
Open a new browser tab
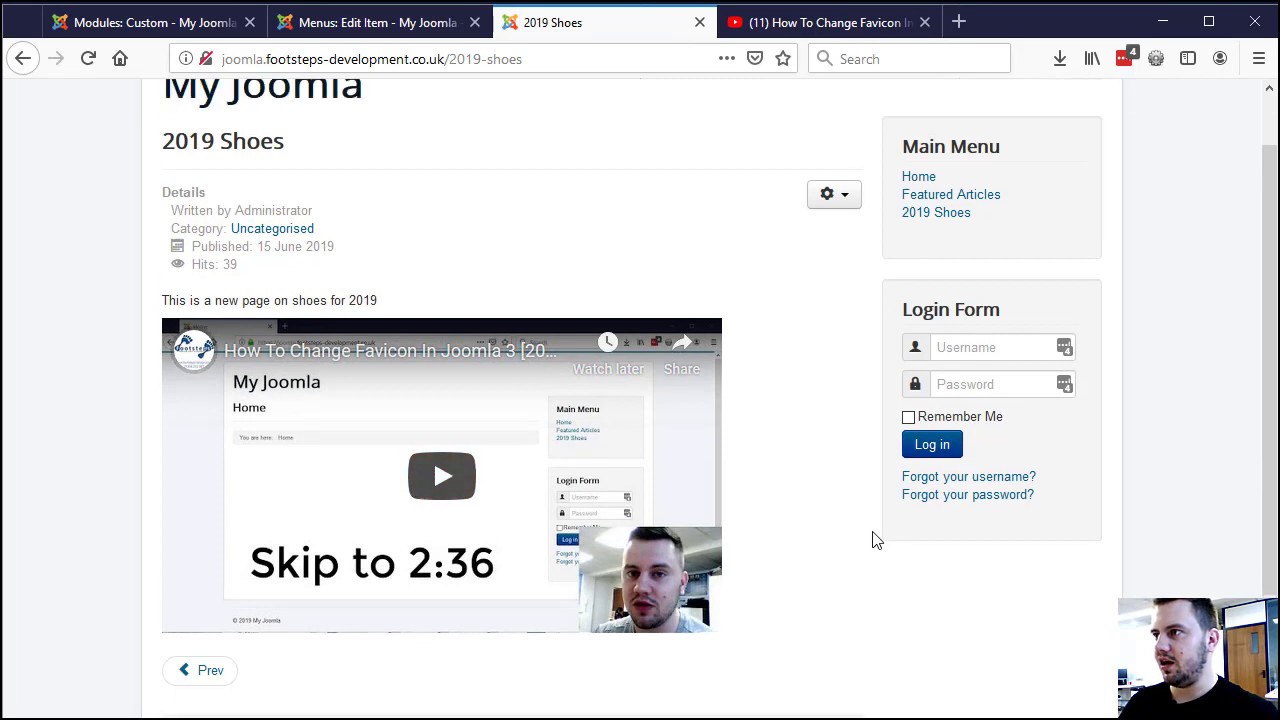(959, 22)
